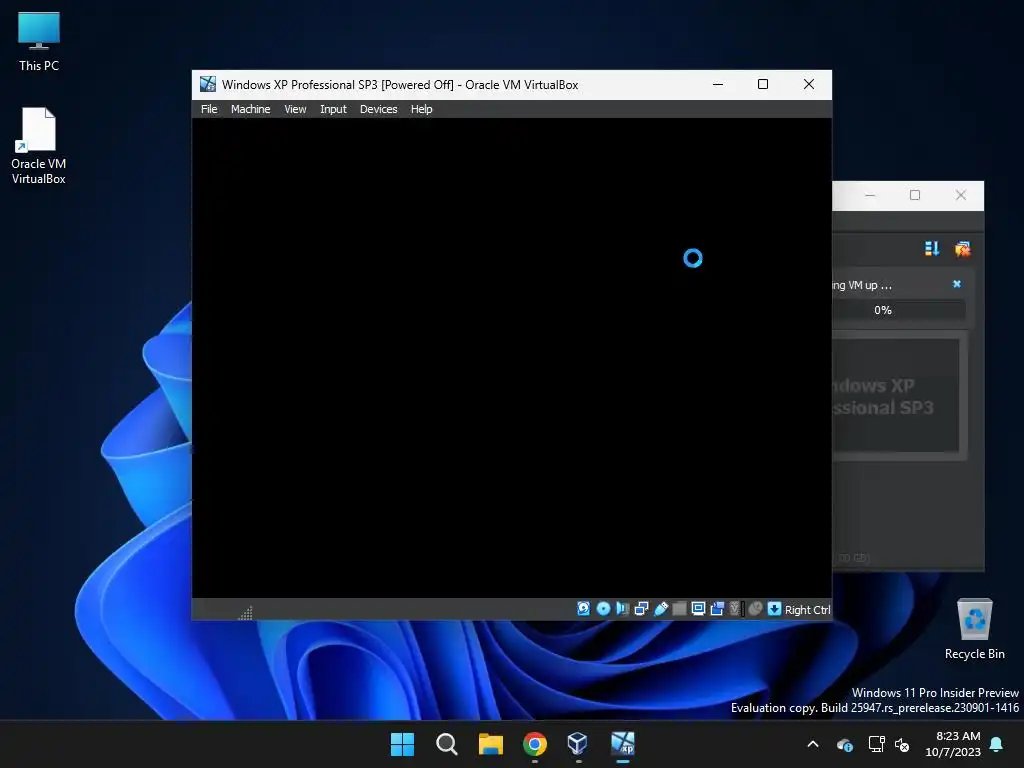1024x768 pixels.
Task: Open taskbar Search
Action: (447, 744)
